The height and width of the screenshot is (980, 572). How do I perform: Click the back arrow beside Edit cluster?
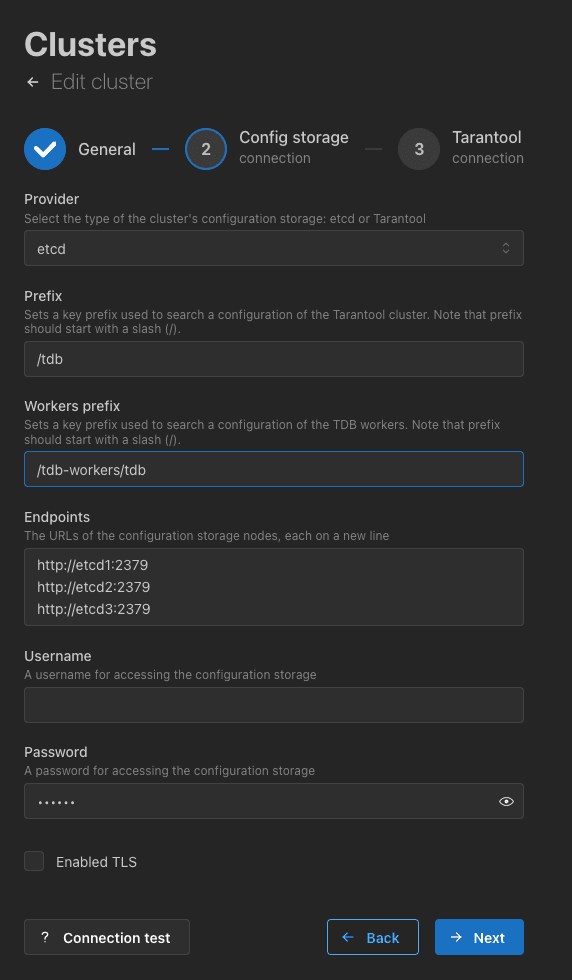tap(33, 82)
